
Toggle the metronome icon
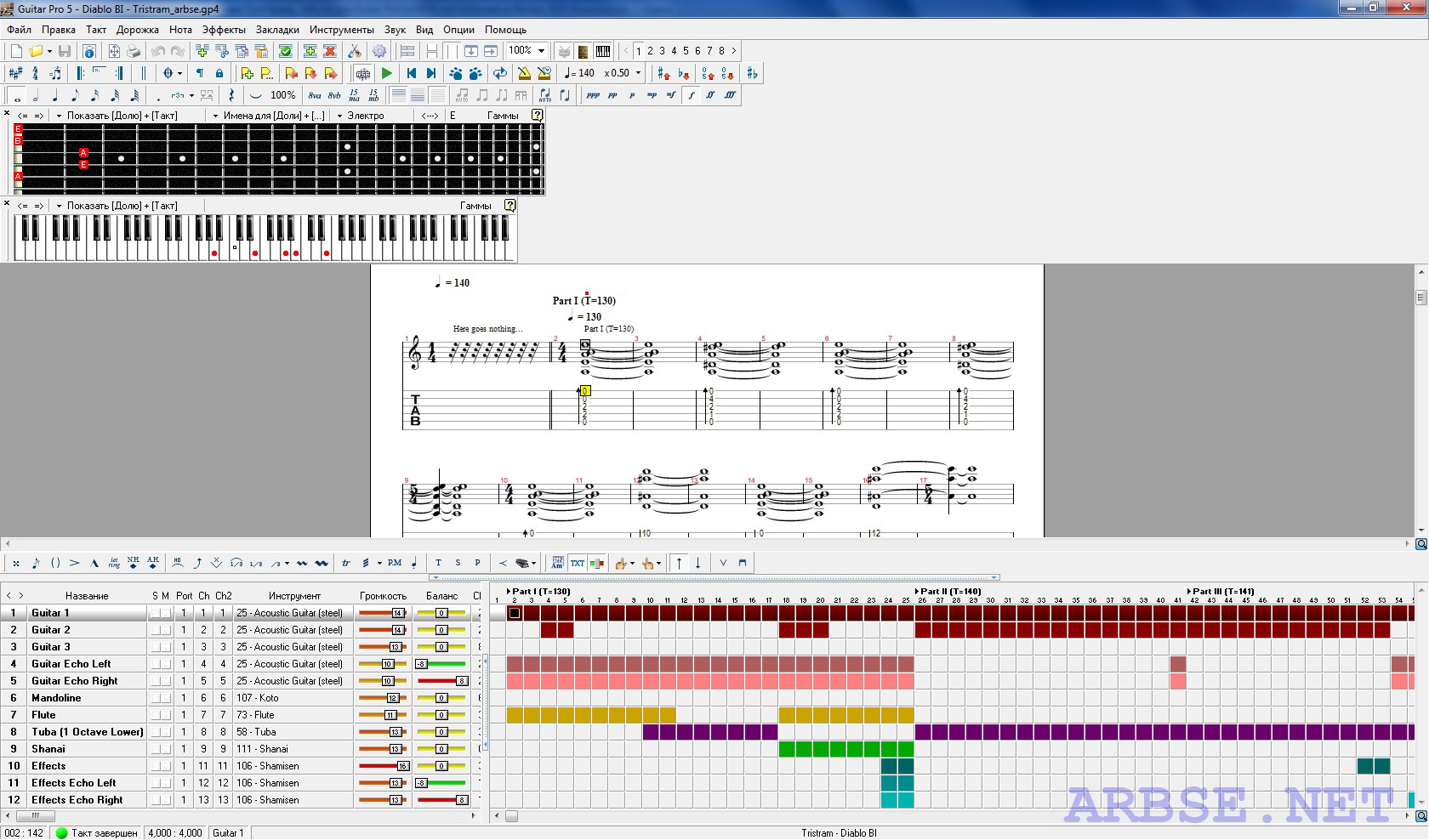tap(524, 73)
